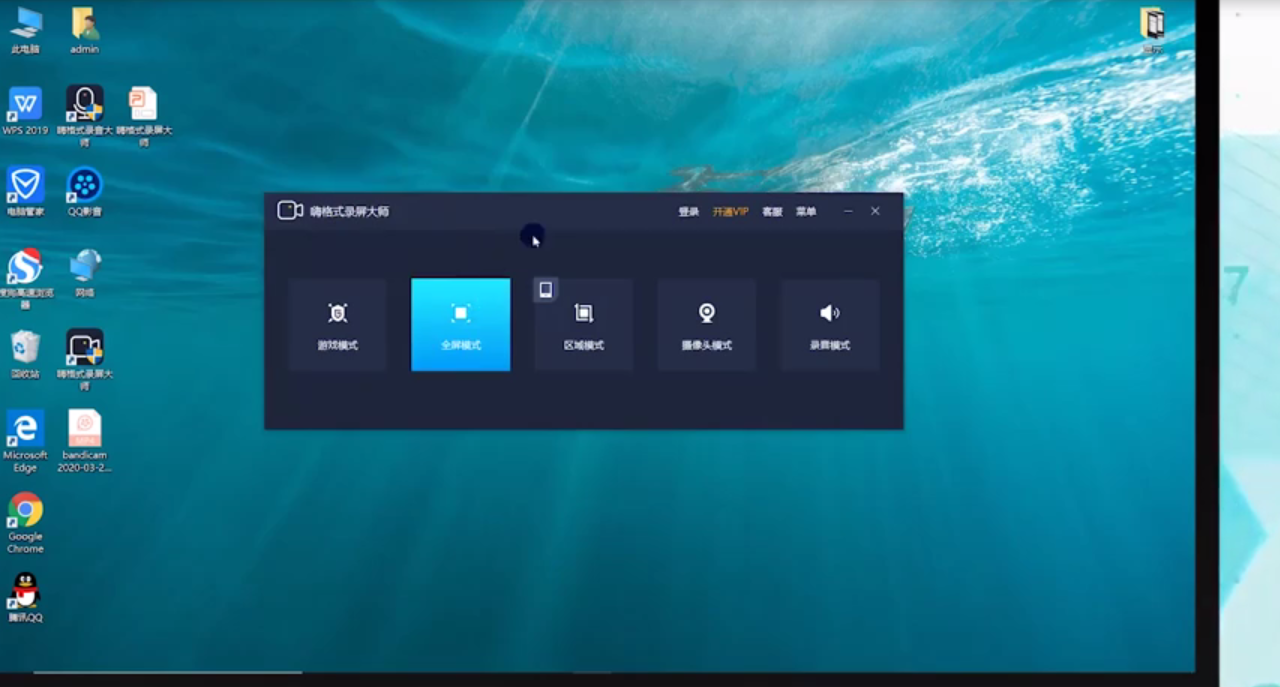
Task: Click 开通VIP in the title bar
Action: (x=731, y=212)
